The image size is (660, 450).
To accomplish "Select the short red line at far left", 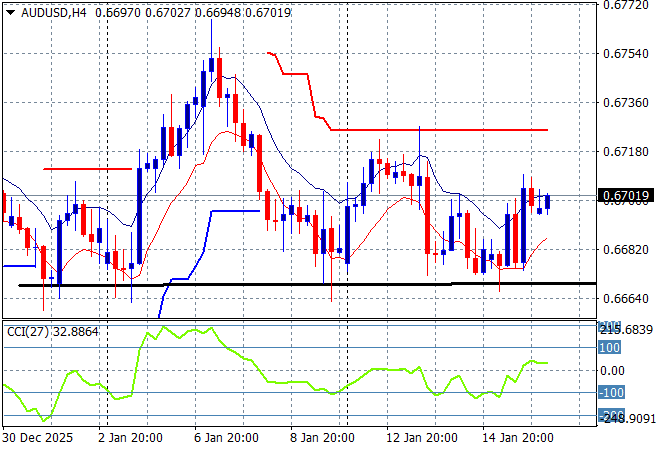I will point(86,168).
